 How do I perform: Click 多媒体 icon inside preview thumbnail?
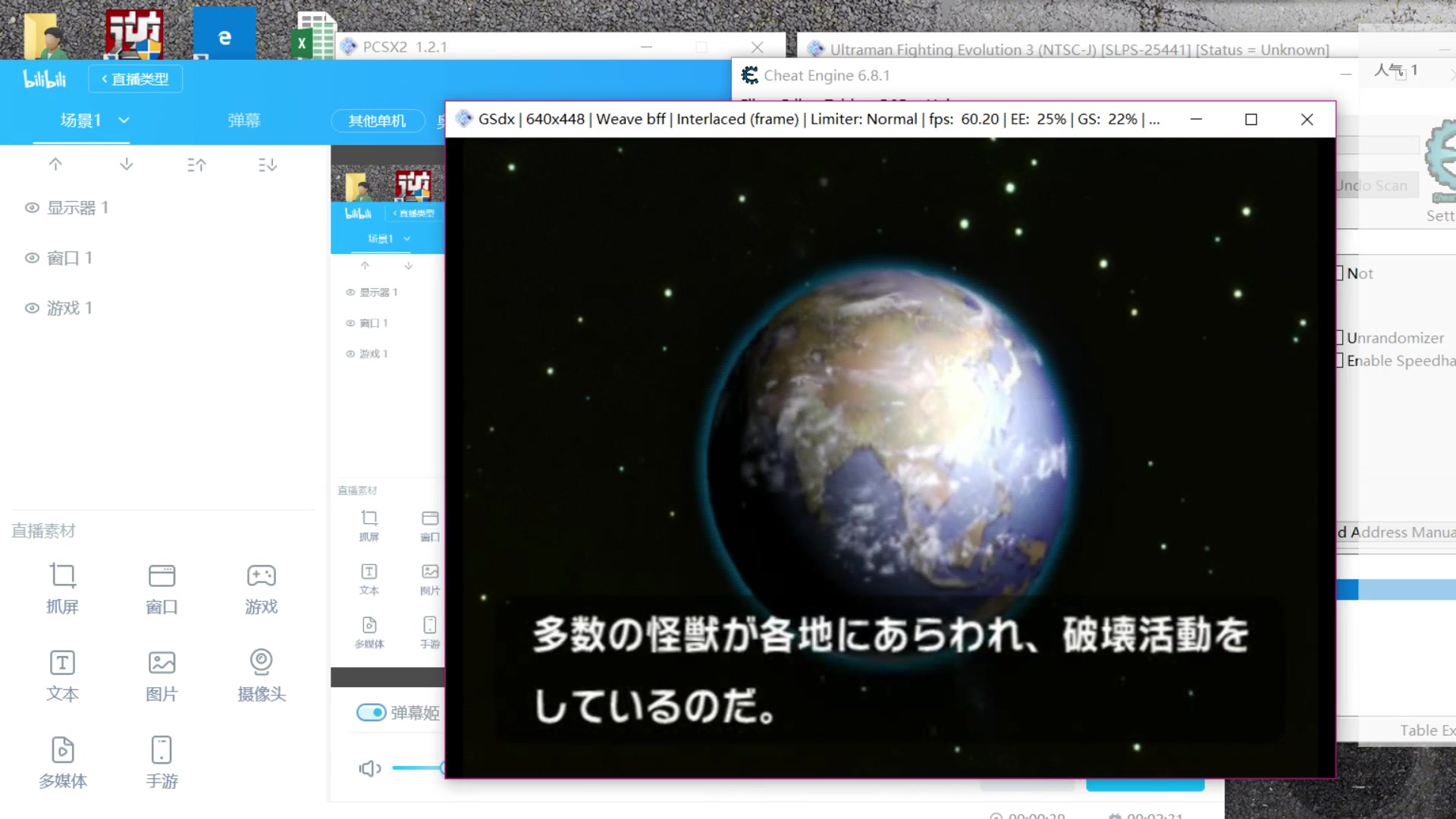tap(369, 632)
